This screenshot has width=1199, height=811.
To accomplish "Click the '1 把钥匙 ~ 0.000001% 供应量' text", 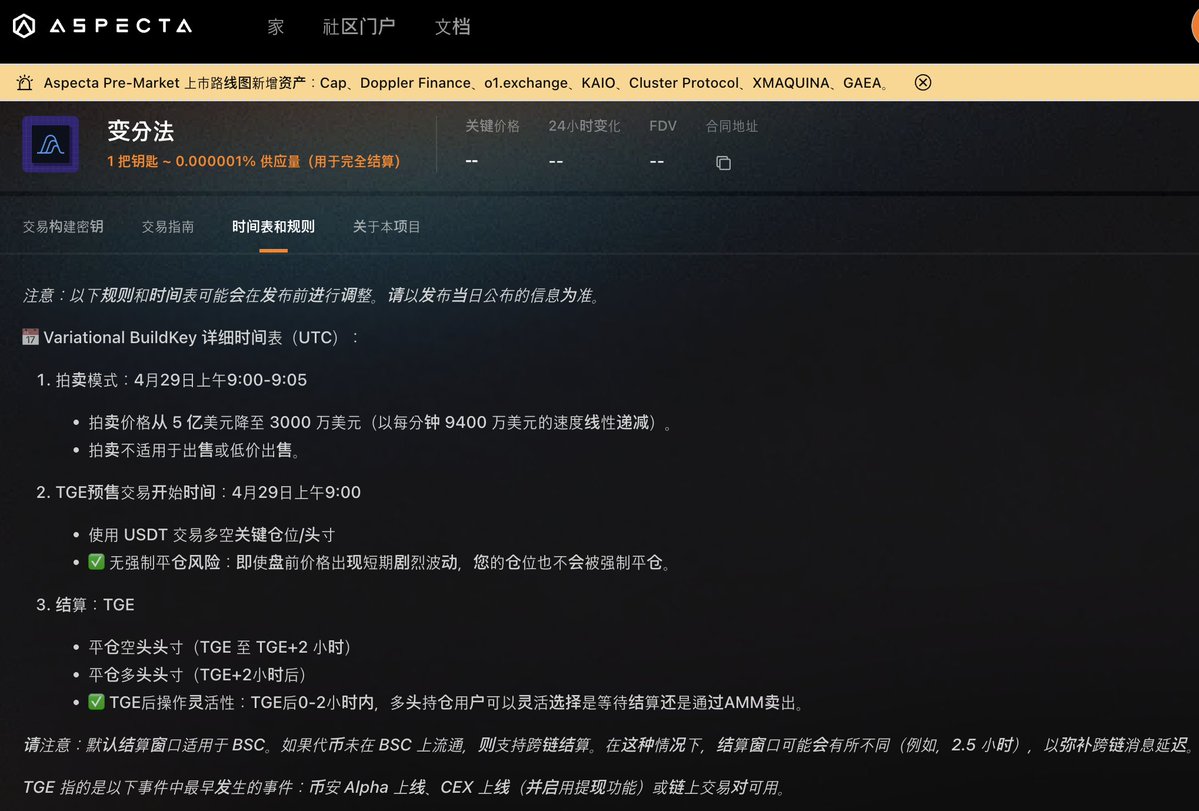I will point(254,161).
